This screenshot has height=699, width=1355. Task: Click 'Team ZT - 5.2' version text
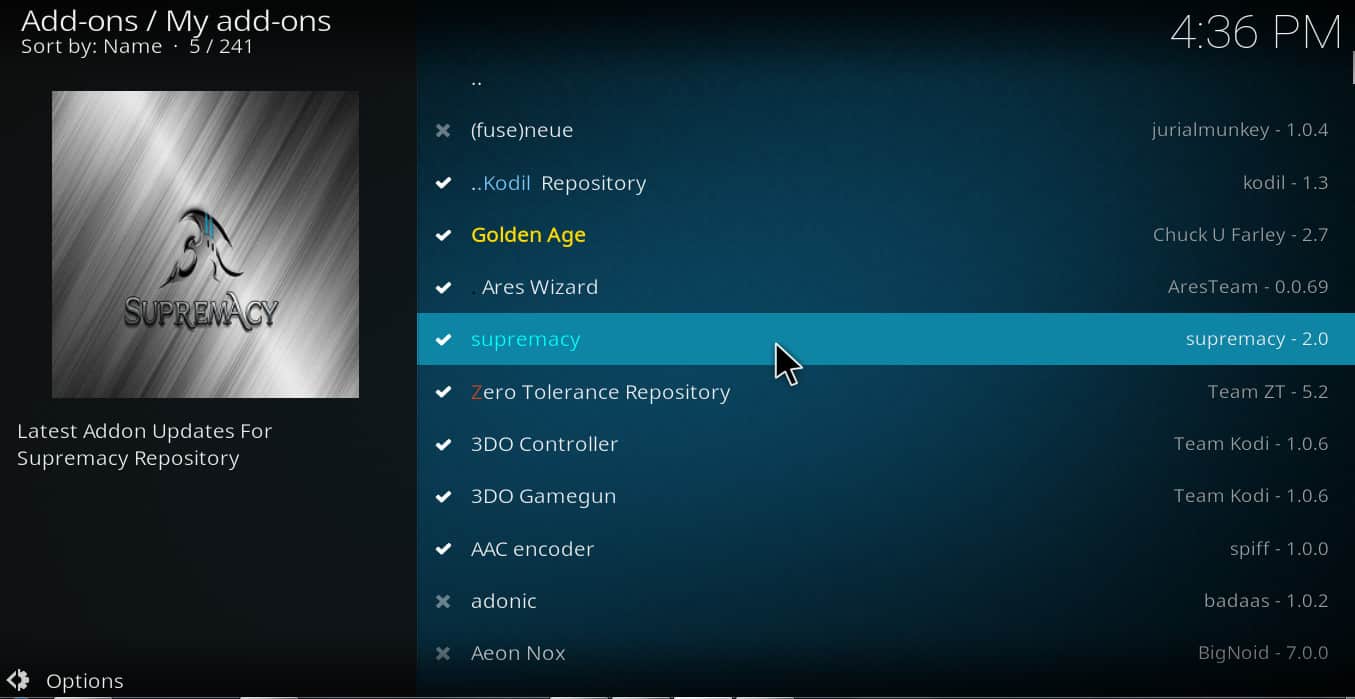(x=1268, y=392)
